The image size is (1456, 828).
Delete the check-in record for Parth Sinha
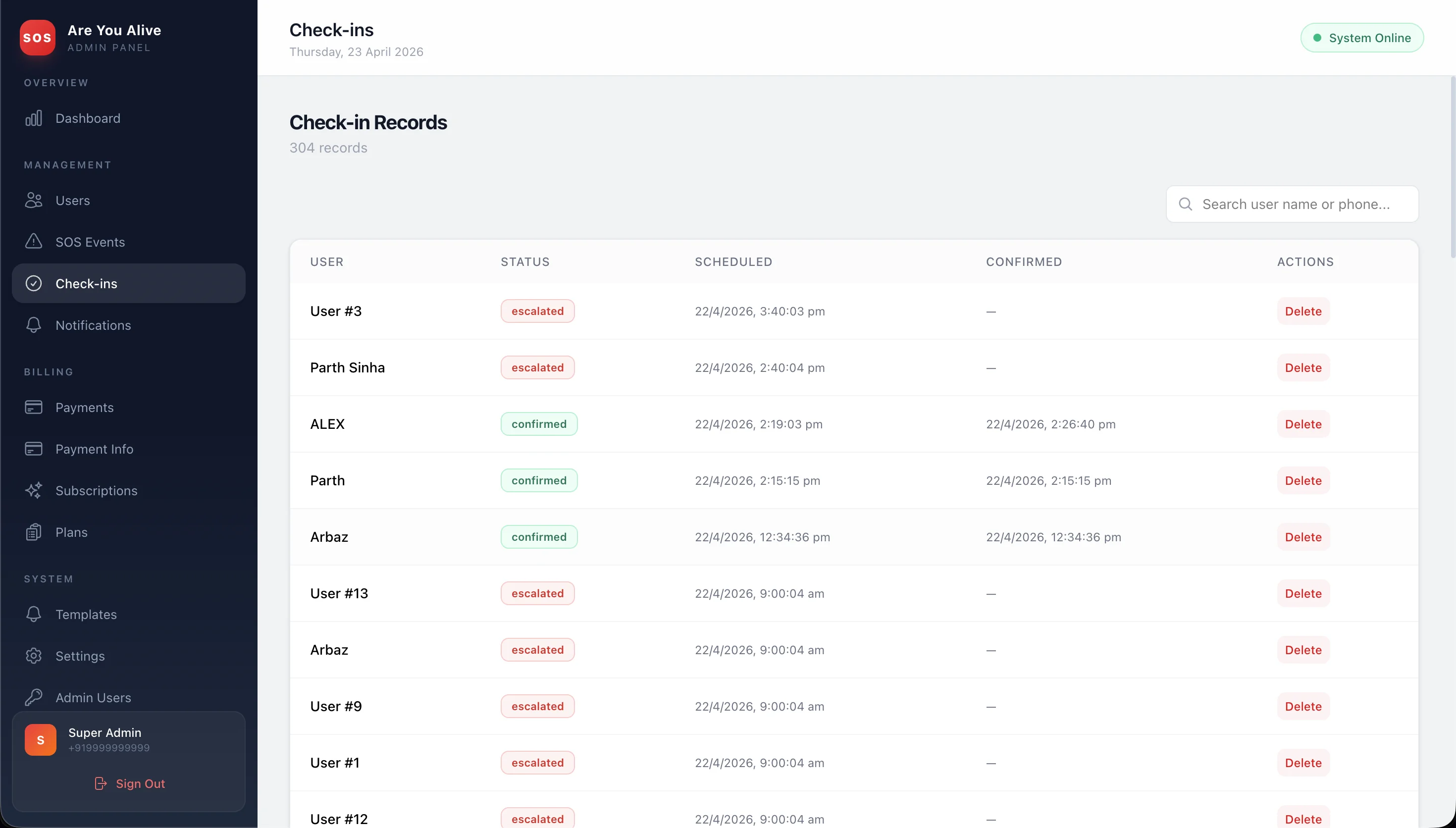click(x=1302, y=367)
